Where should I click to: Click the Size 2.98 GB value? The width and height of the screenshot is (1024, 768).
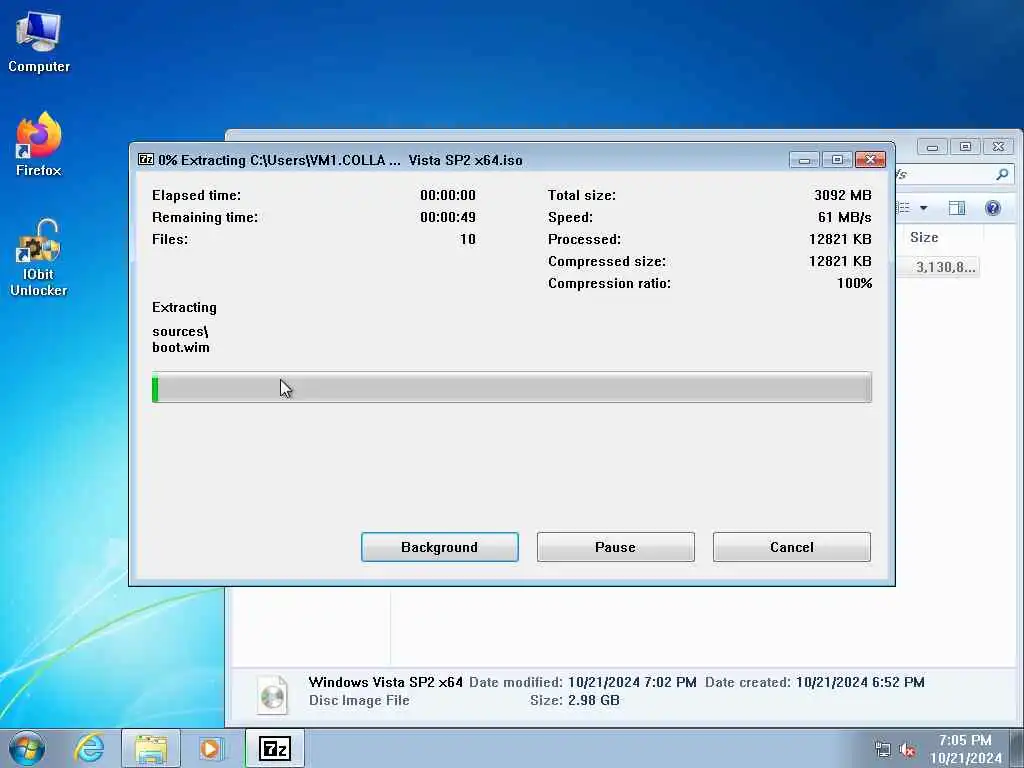pos(593,700)
